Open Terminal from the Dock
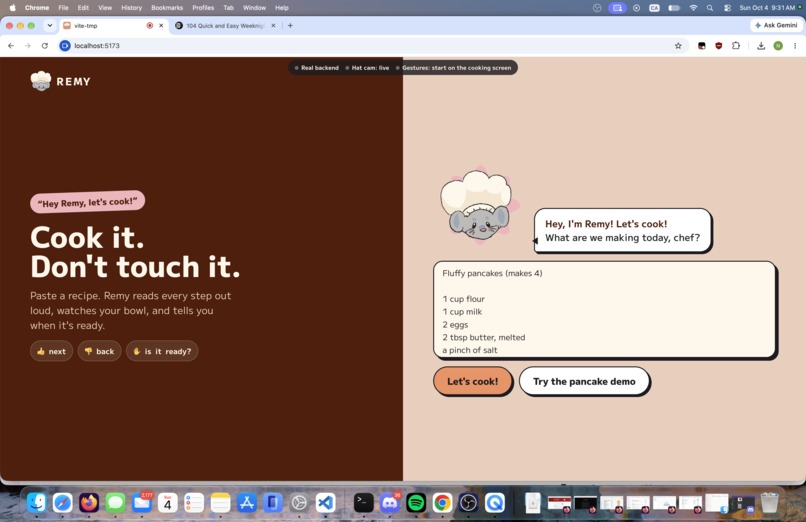This screenshot has width=806, height=522. pos(363,502)
